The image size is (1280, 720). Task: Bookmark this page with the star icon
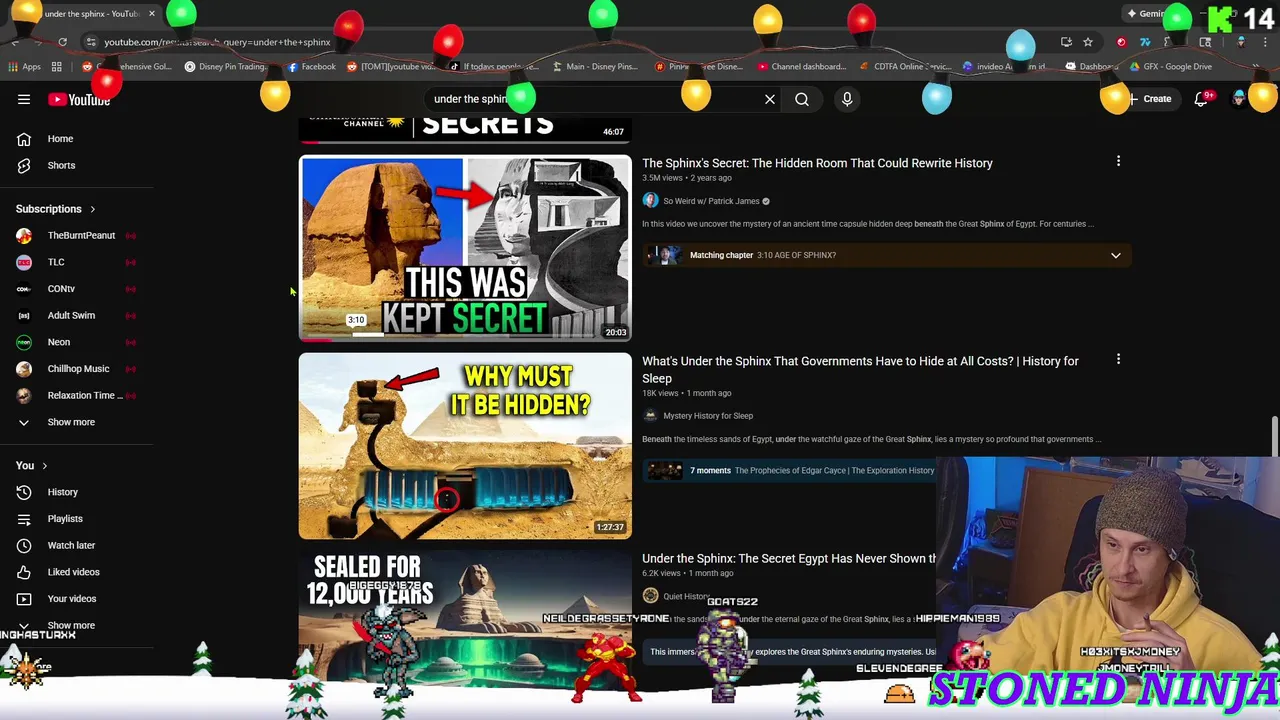click(1088, 42)
